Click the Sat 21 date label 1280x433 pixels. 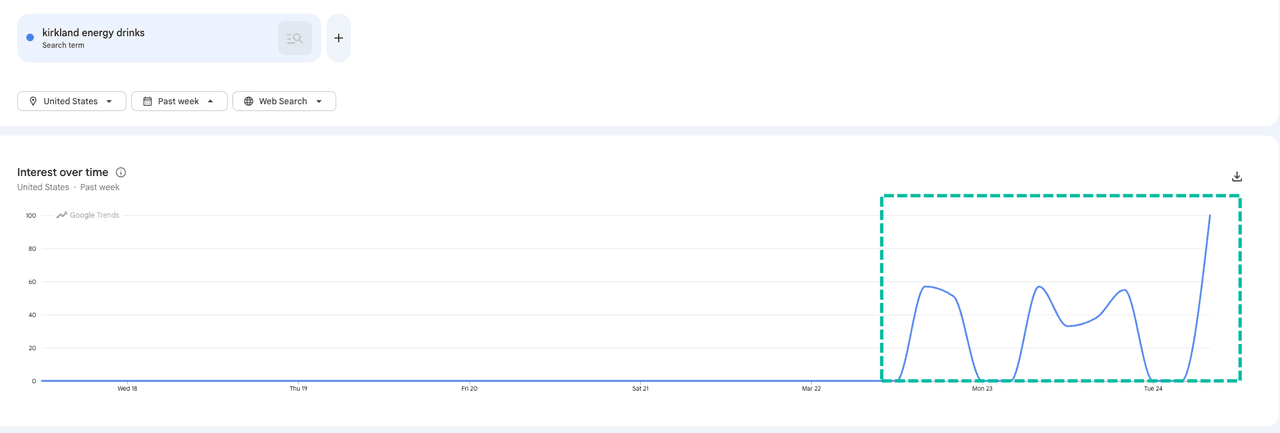(x=640, y=388)
